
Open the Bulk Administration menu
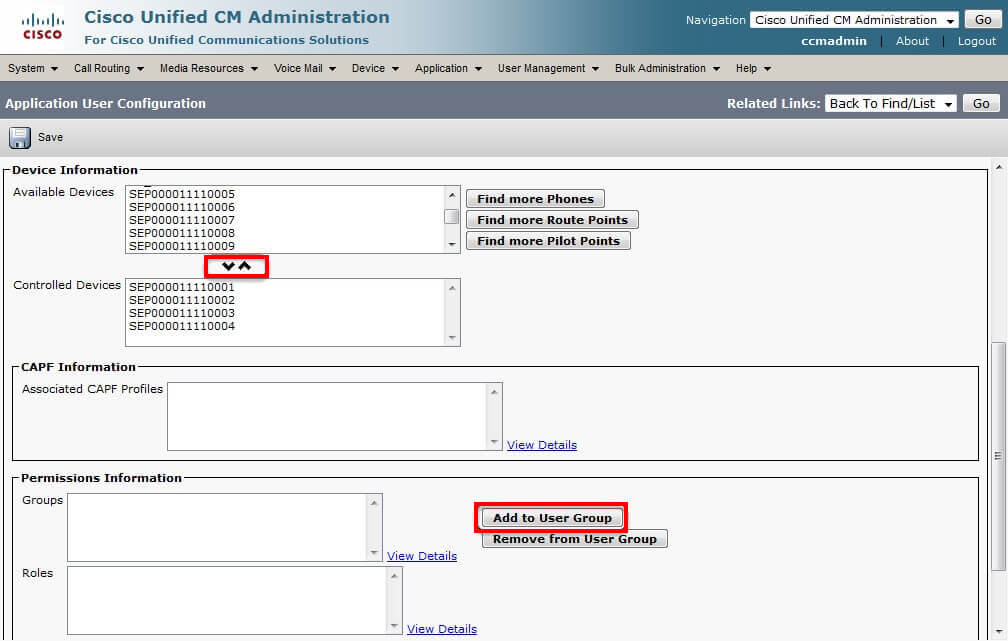[x=667, y=68]
